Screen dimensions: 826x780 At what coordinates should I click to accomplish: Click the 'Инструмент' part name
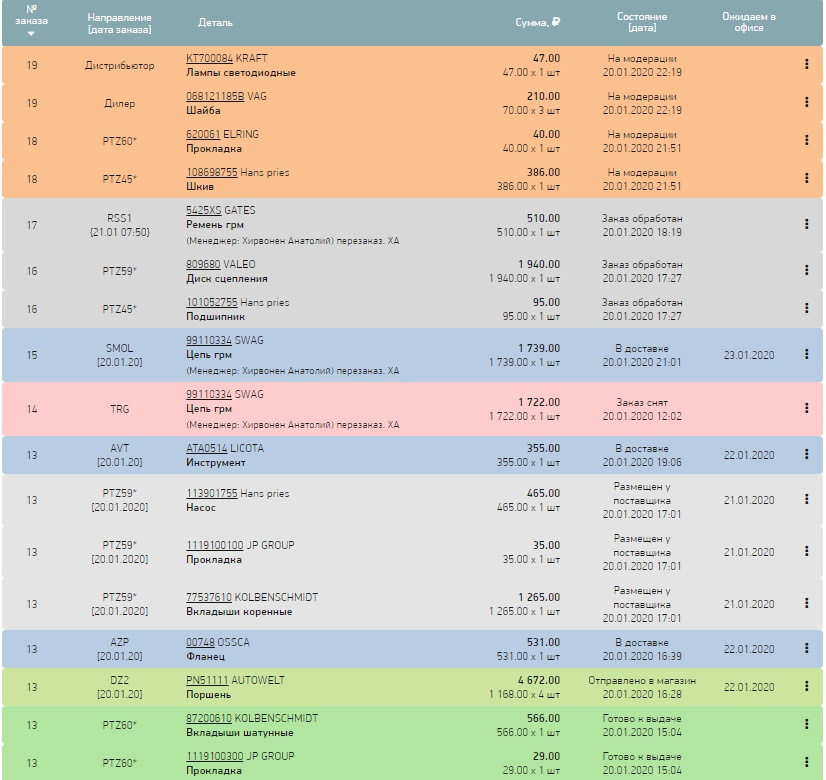point(215,462)
